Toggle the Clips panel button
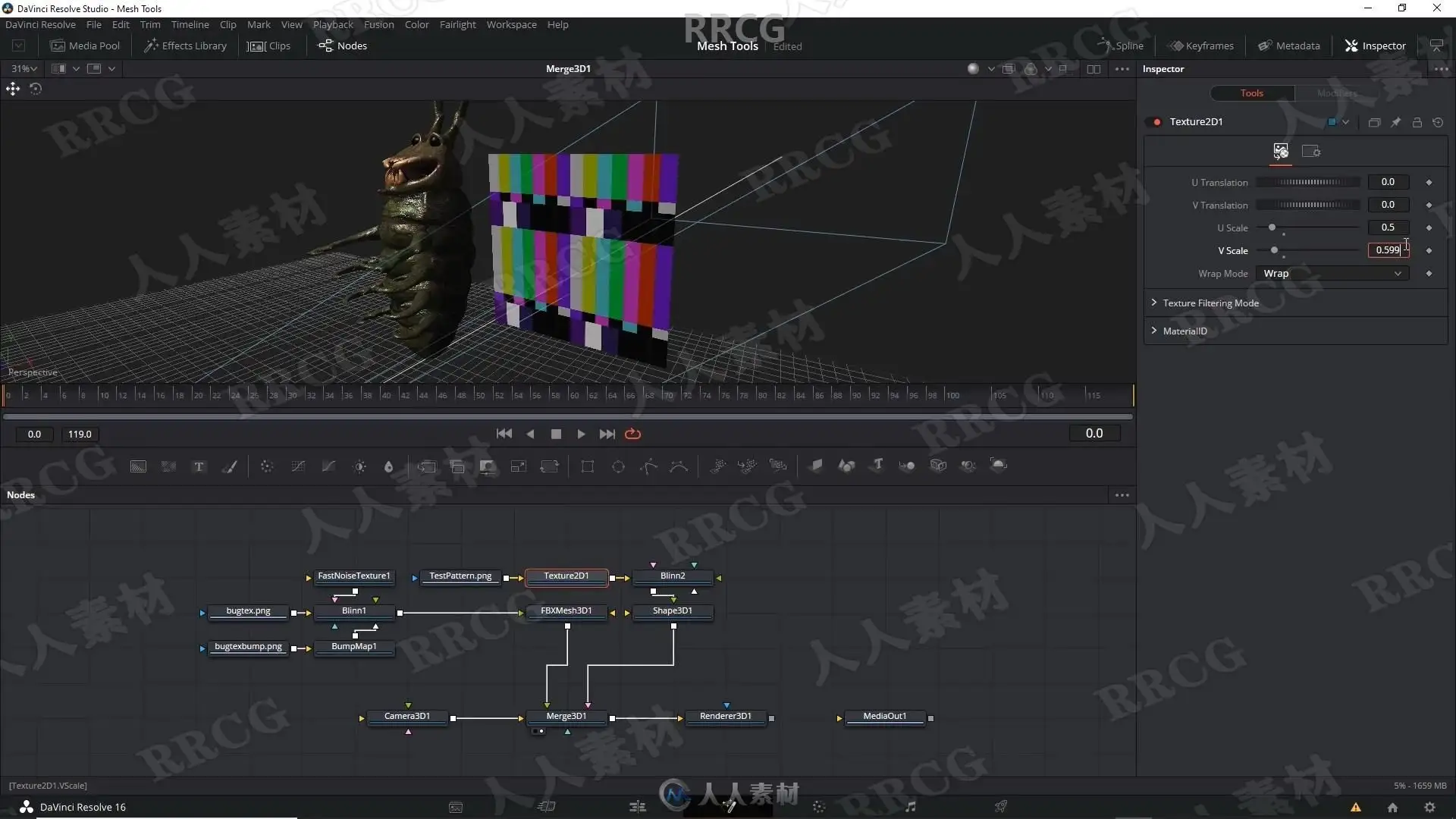The width and height of the screenshot is (1456, 819). pyautogui.click(x=269, y=45)
